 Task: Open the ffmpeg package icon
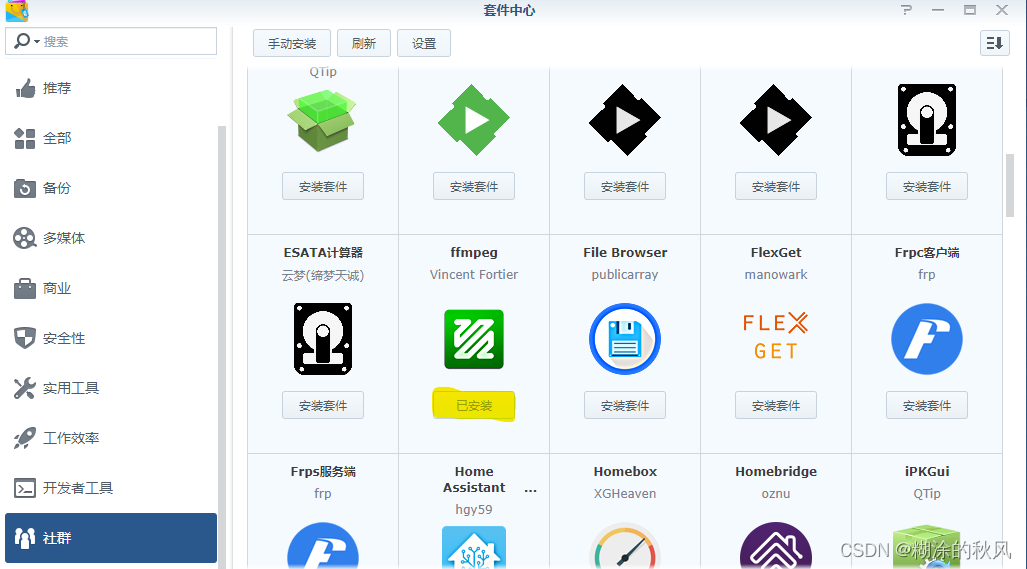pos(474,339)
